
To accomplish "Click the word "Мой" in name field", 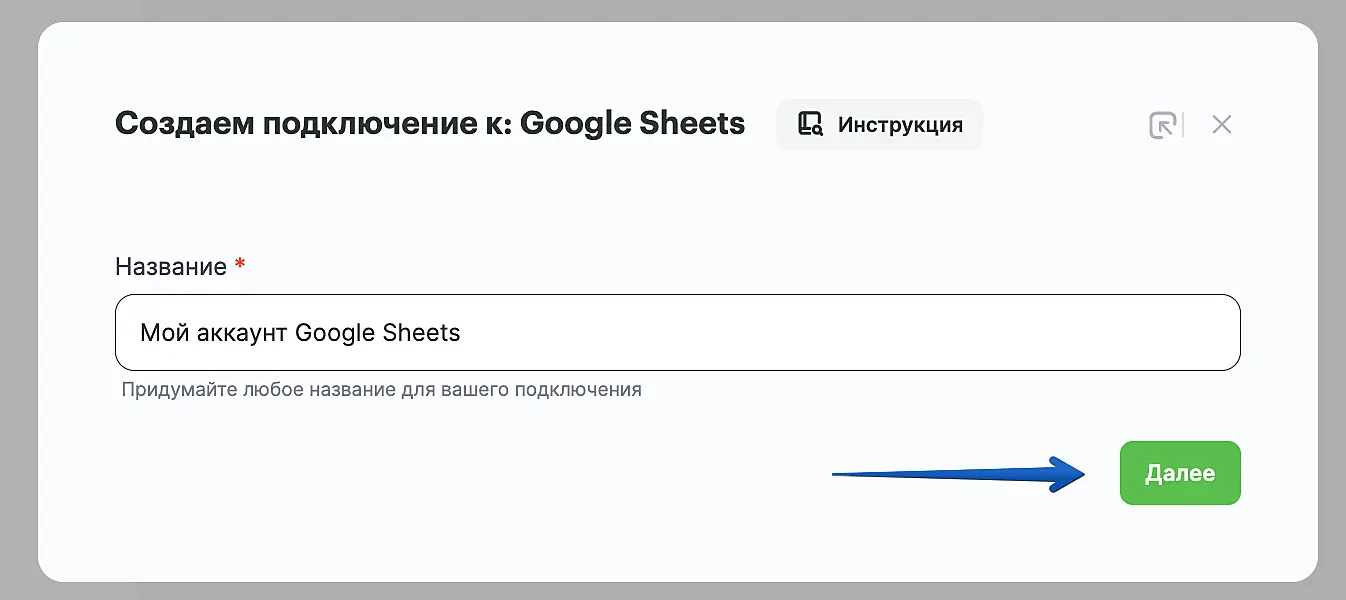I will pyautogui.click(x=159, y=333).
